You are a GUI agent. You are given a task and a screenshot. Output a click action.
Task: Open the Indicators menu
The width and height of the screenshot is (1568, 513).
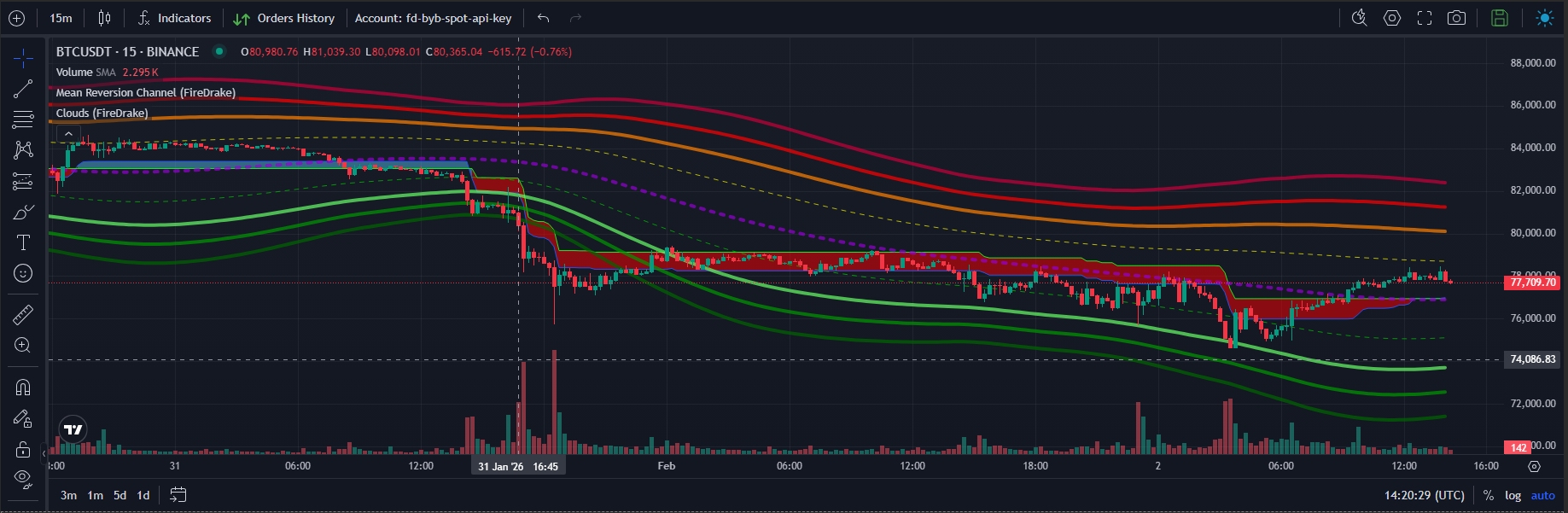[175, 18]
